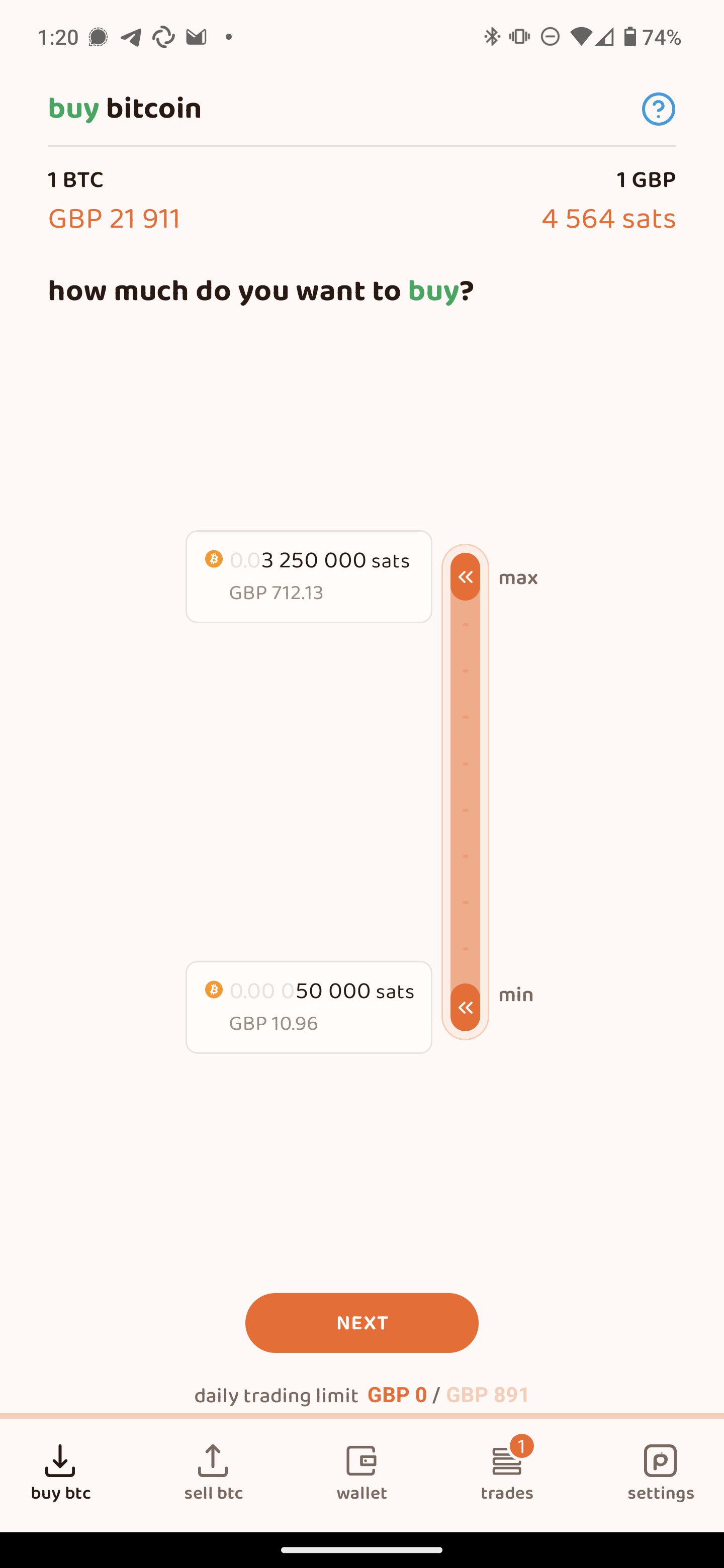
Task: Tap the 4 564 sats rate
Action: (608, 219)
